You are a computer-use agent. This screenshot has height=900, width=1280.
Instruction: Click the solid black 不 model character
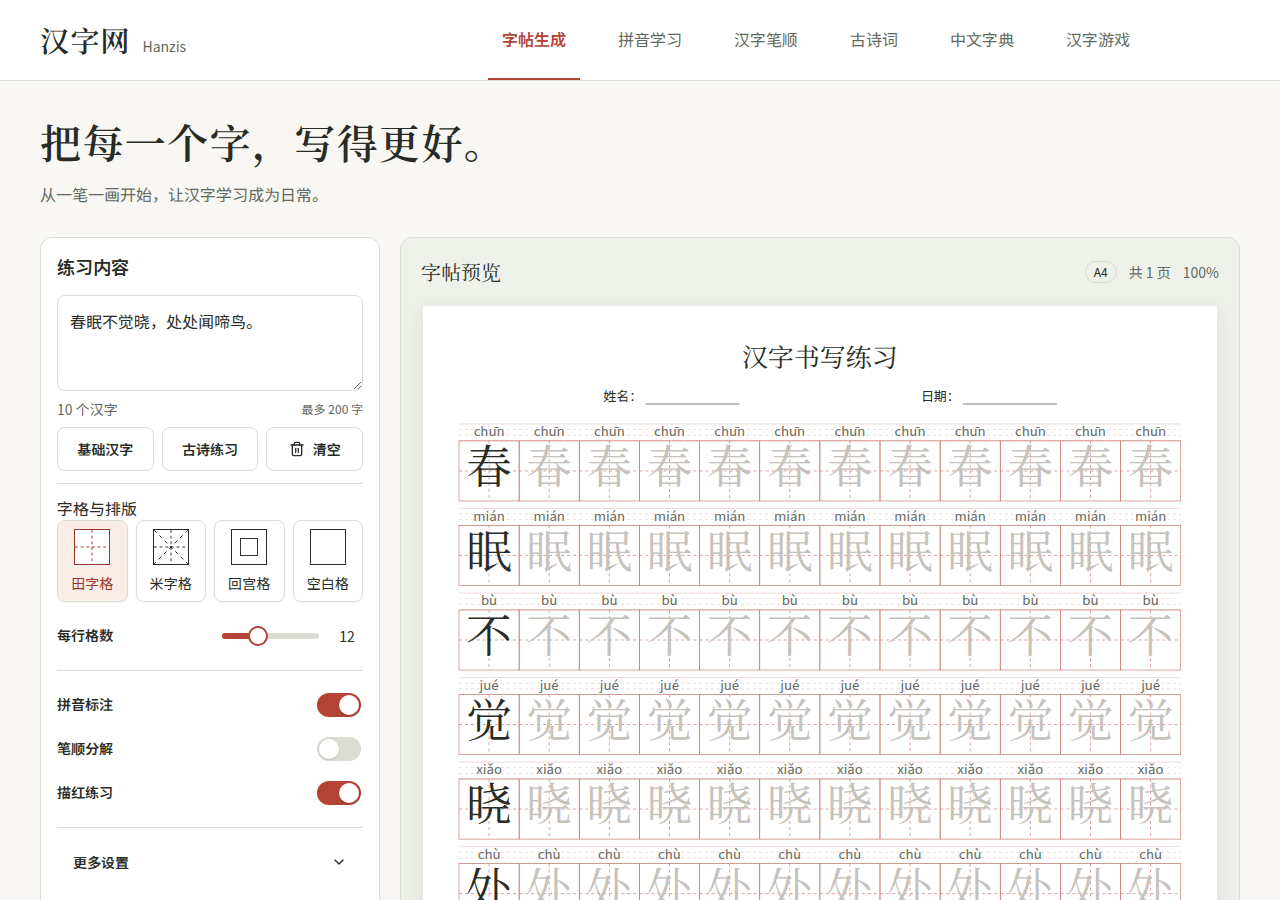[x=489, y=637]
